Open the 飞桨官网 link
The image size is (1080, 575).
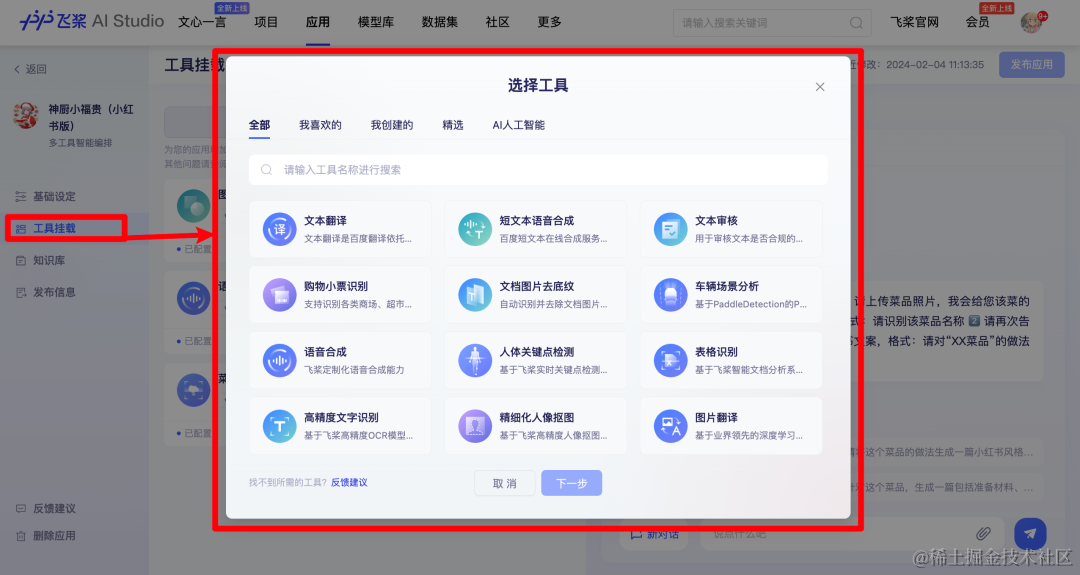coord(914,22)
